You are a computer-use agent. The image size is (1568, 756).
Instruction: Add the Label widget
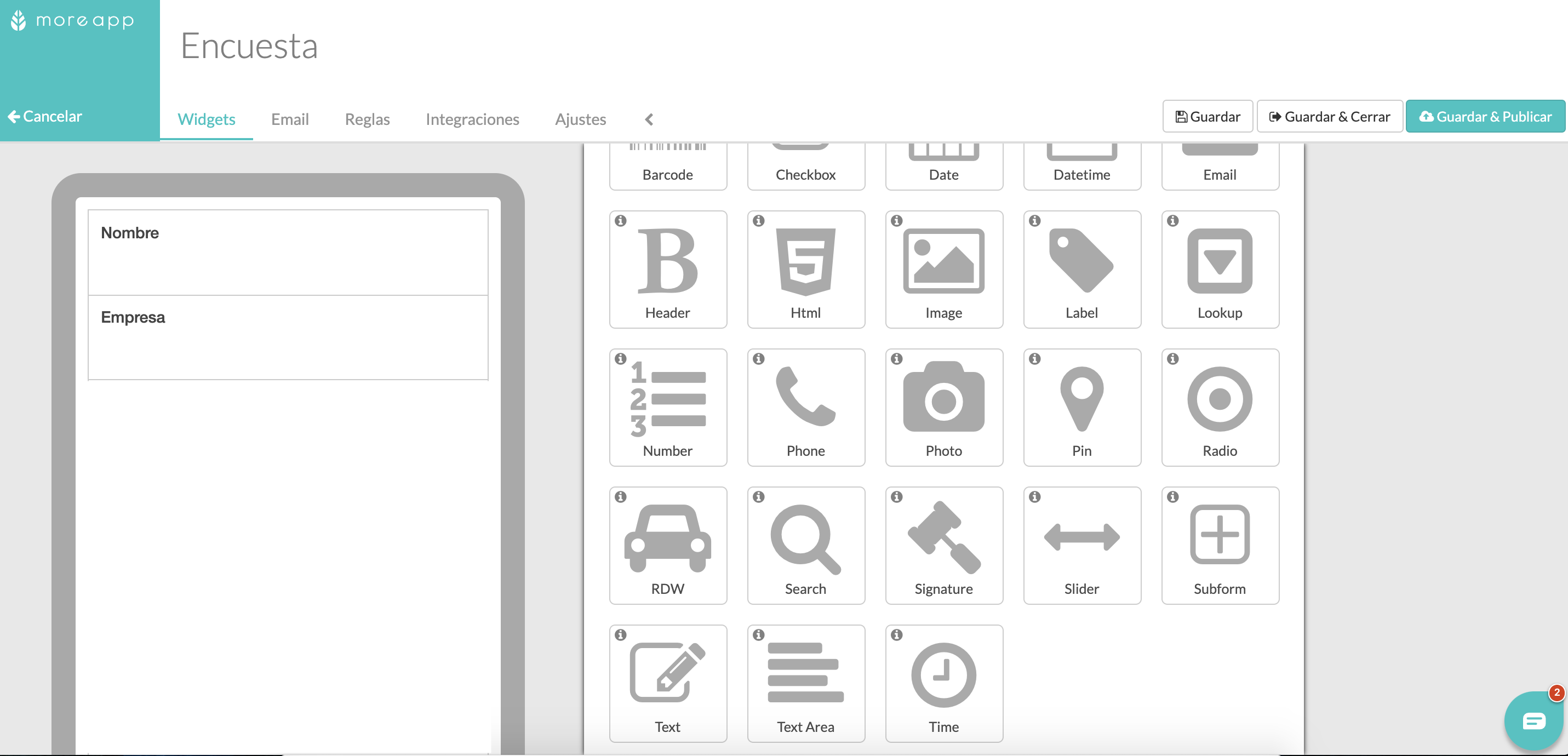1082,270
